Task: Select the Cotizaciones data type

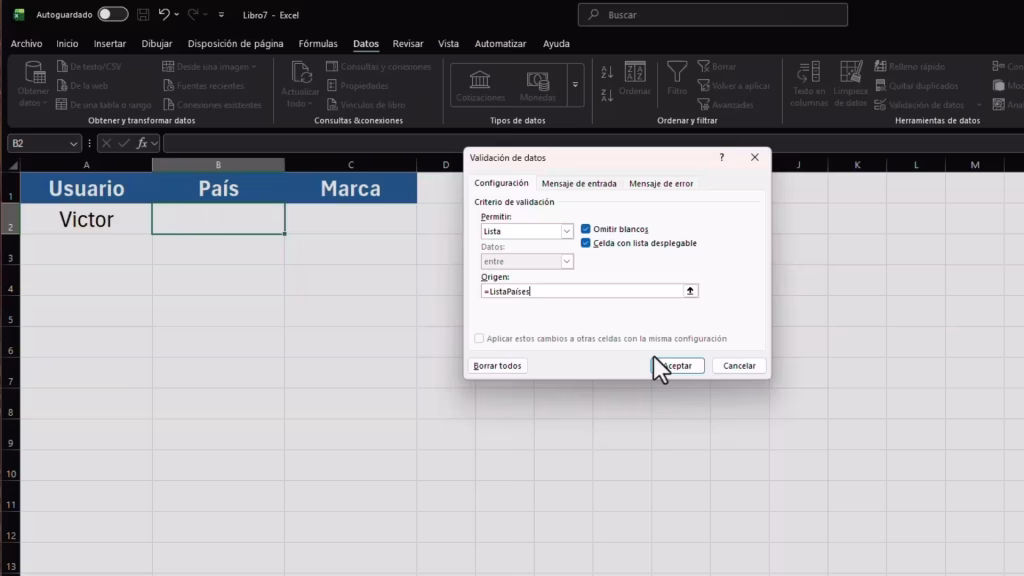Action: (480, 86)
